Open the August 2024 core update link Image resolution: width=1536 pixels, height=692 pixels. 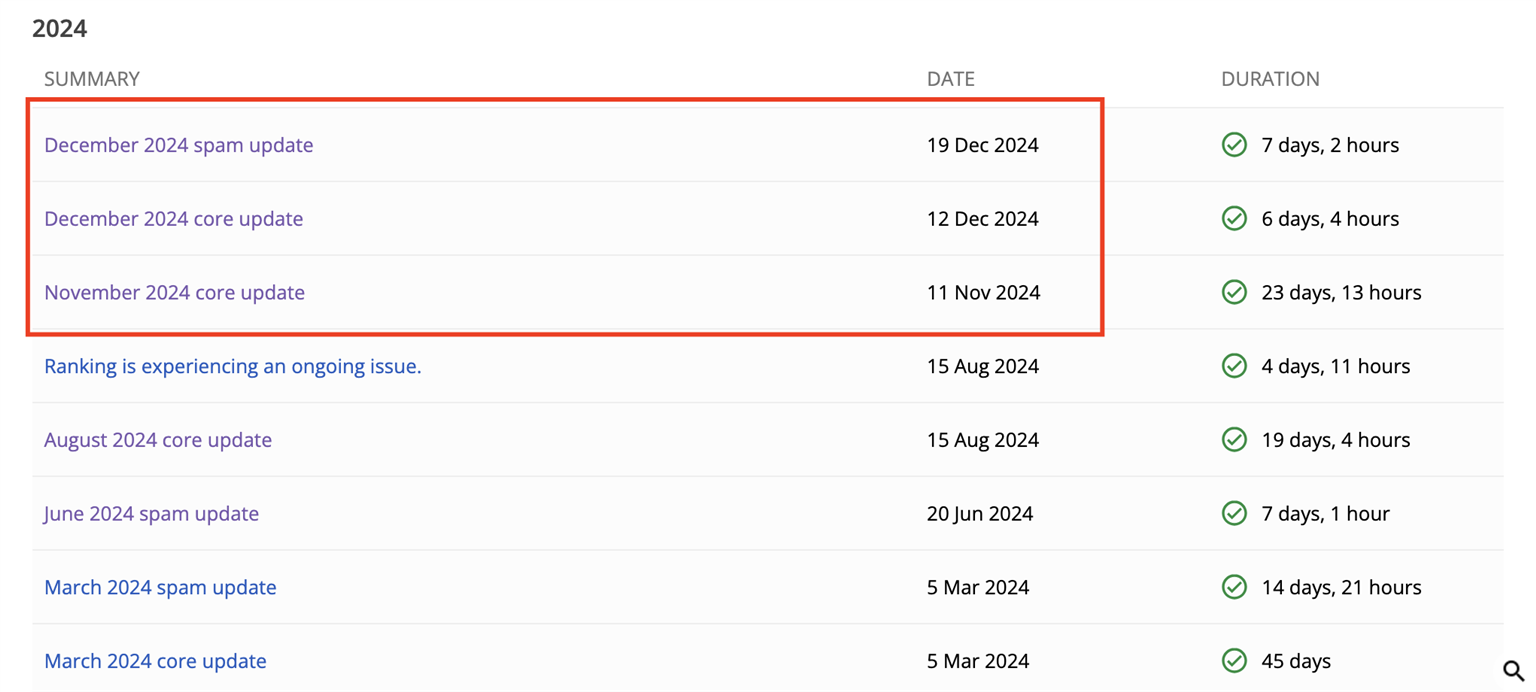(158, 440)
